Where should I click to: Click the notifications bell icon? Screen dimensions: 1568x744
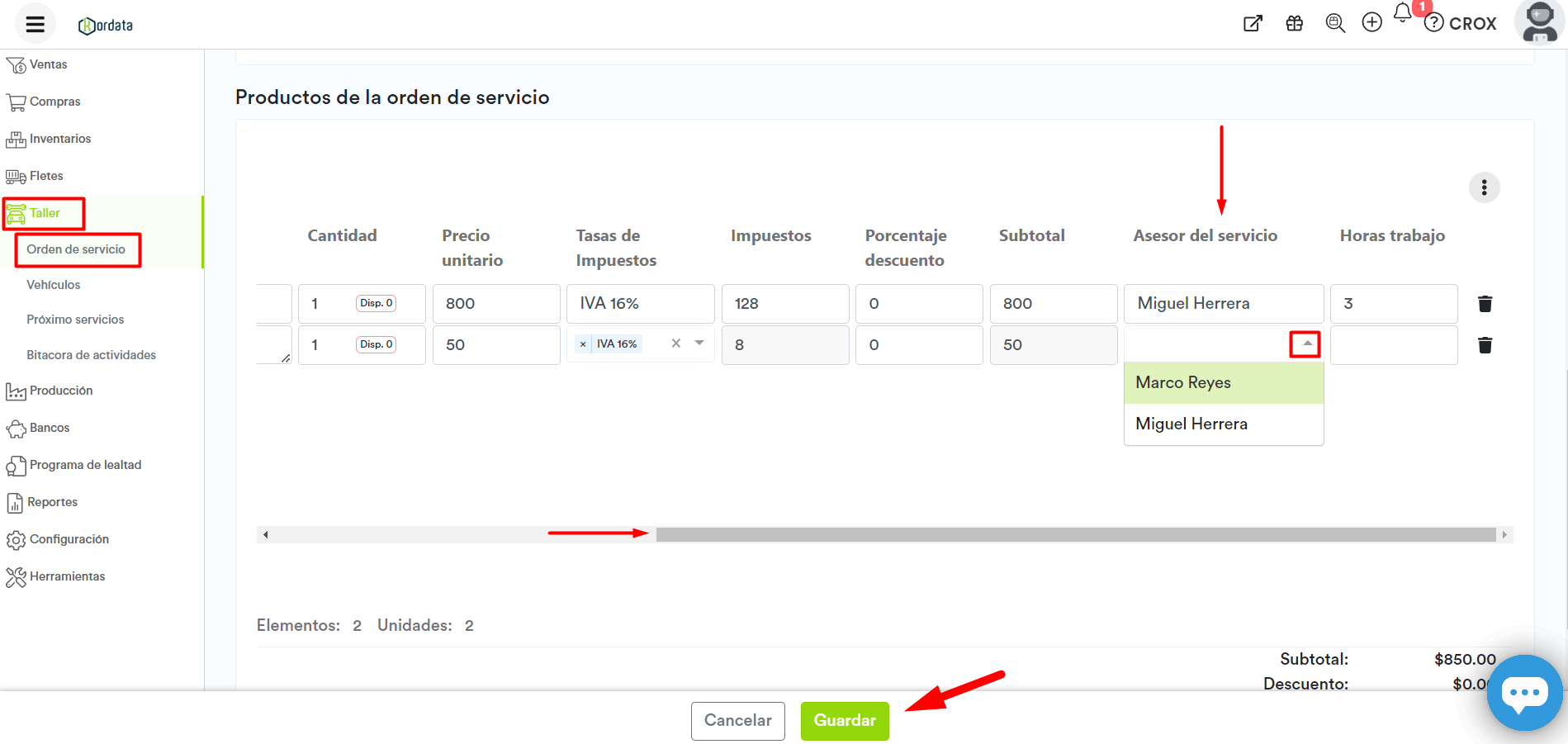click(1402, 13)
